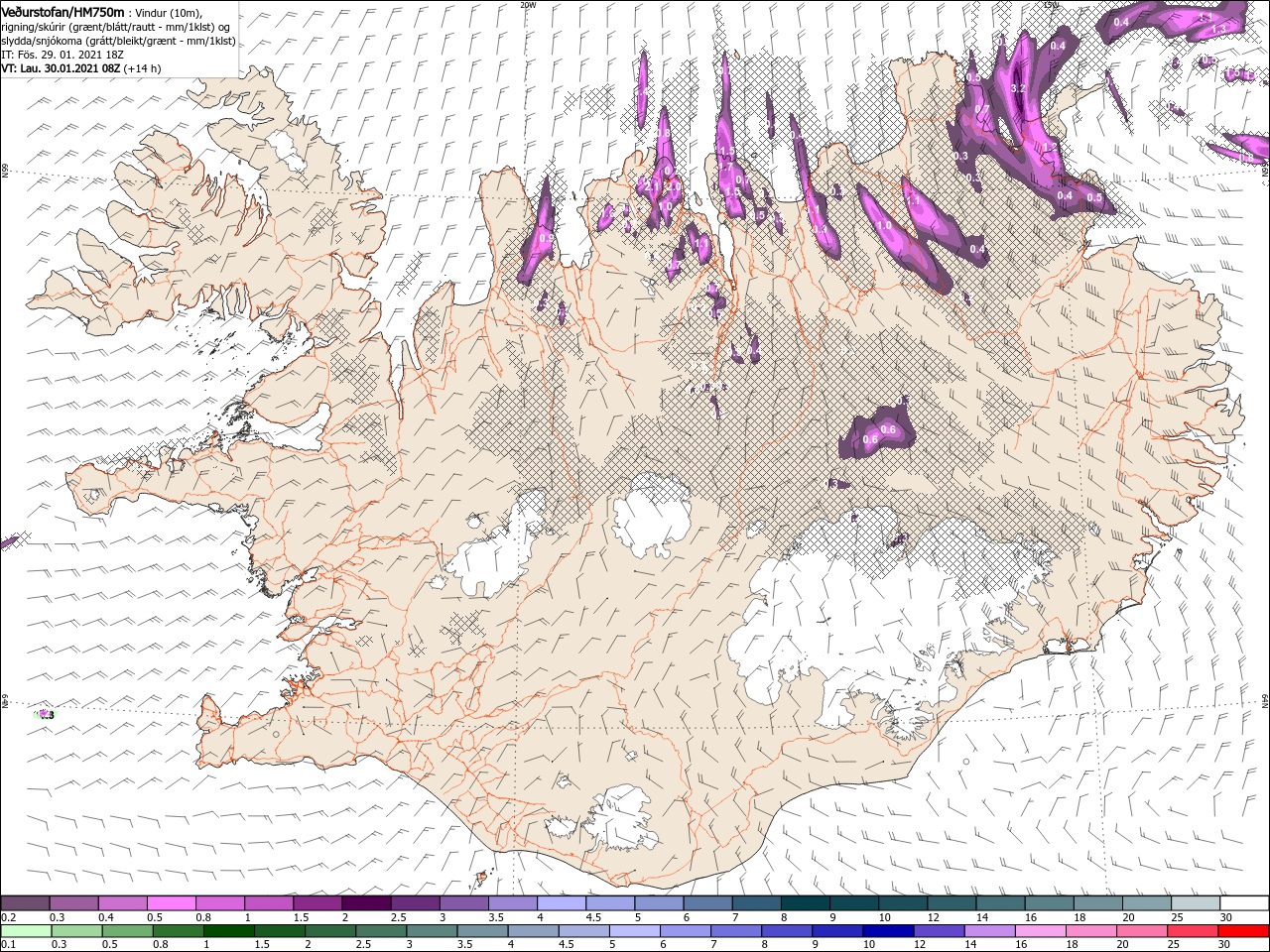1270x952 pixels.
Task: Click the 3.2 precipitation value on the map
Action: pyautogui.click(x=1018, y=88)
